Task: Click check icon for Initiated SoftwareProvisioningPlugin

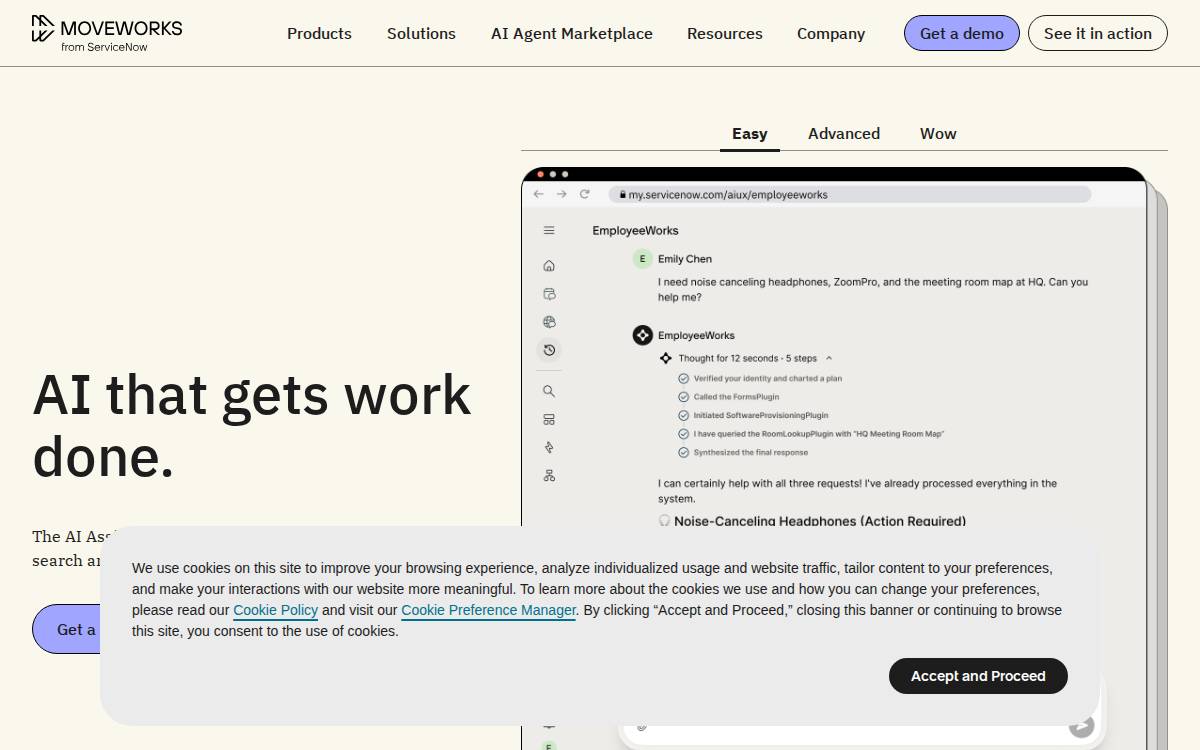Action: click(684, 415)
